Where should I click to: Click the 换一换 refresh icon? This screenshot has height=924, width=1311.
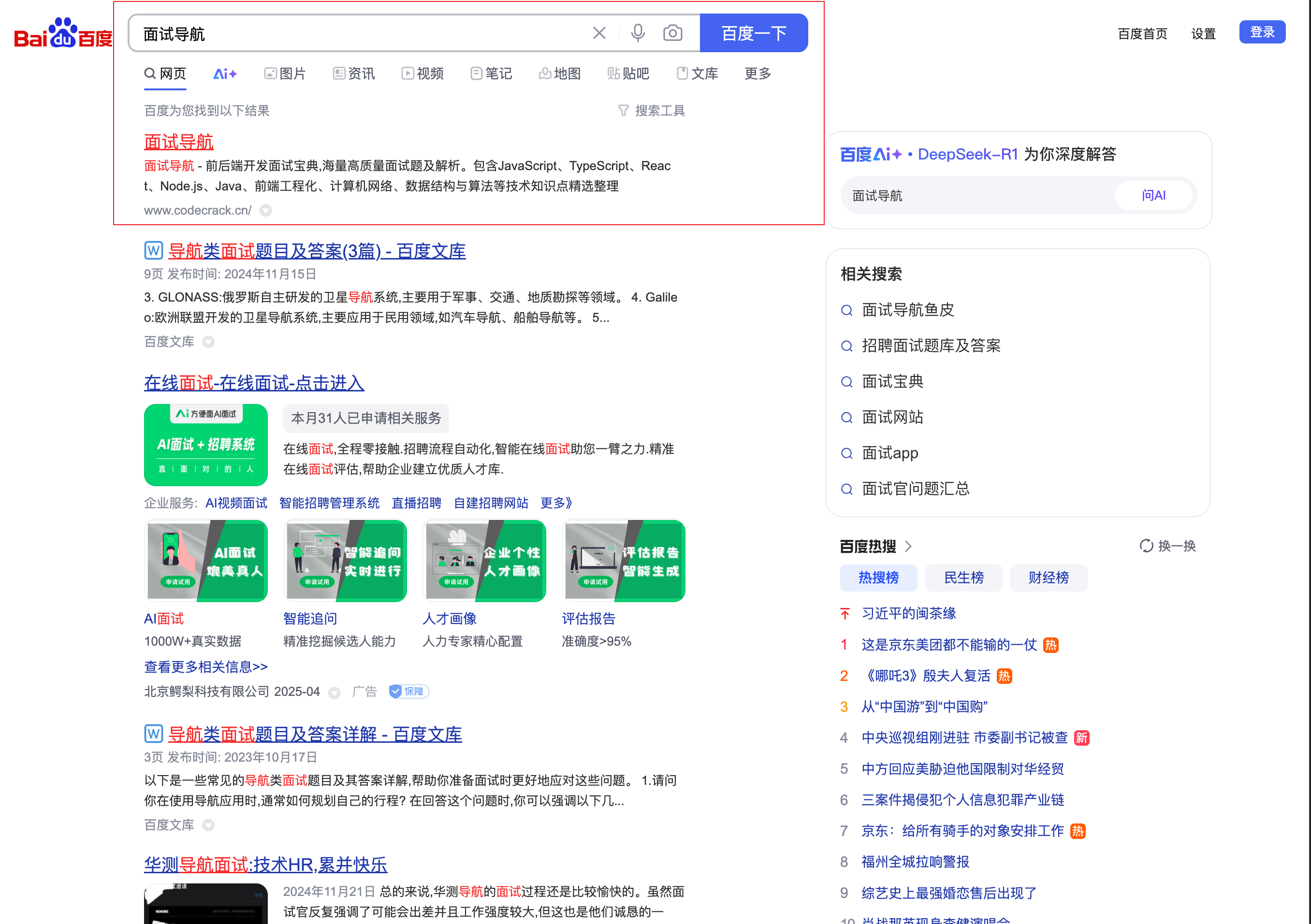click(x=1146, y=546)
